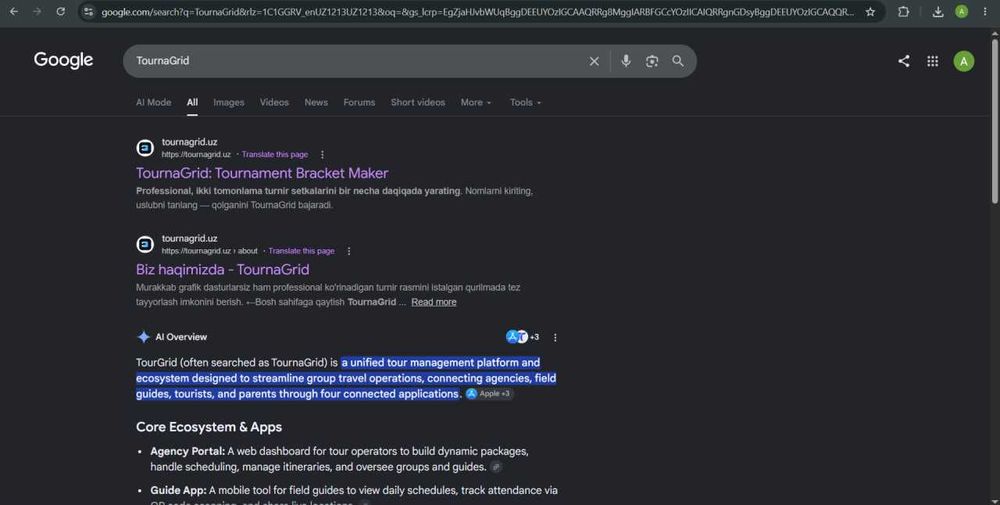Screen dimensions: 1000x505
Task: Click the favicon of the about page result
Action: pyautogui.click(x=145, y=244)
